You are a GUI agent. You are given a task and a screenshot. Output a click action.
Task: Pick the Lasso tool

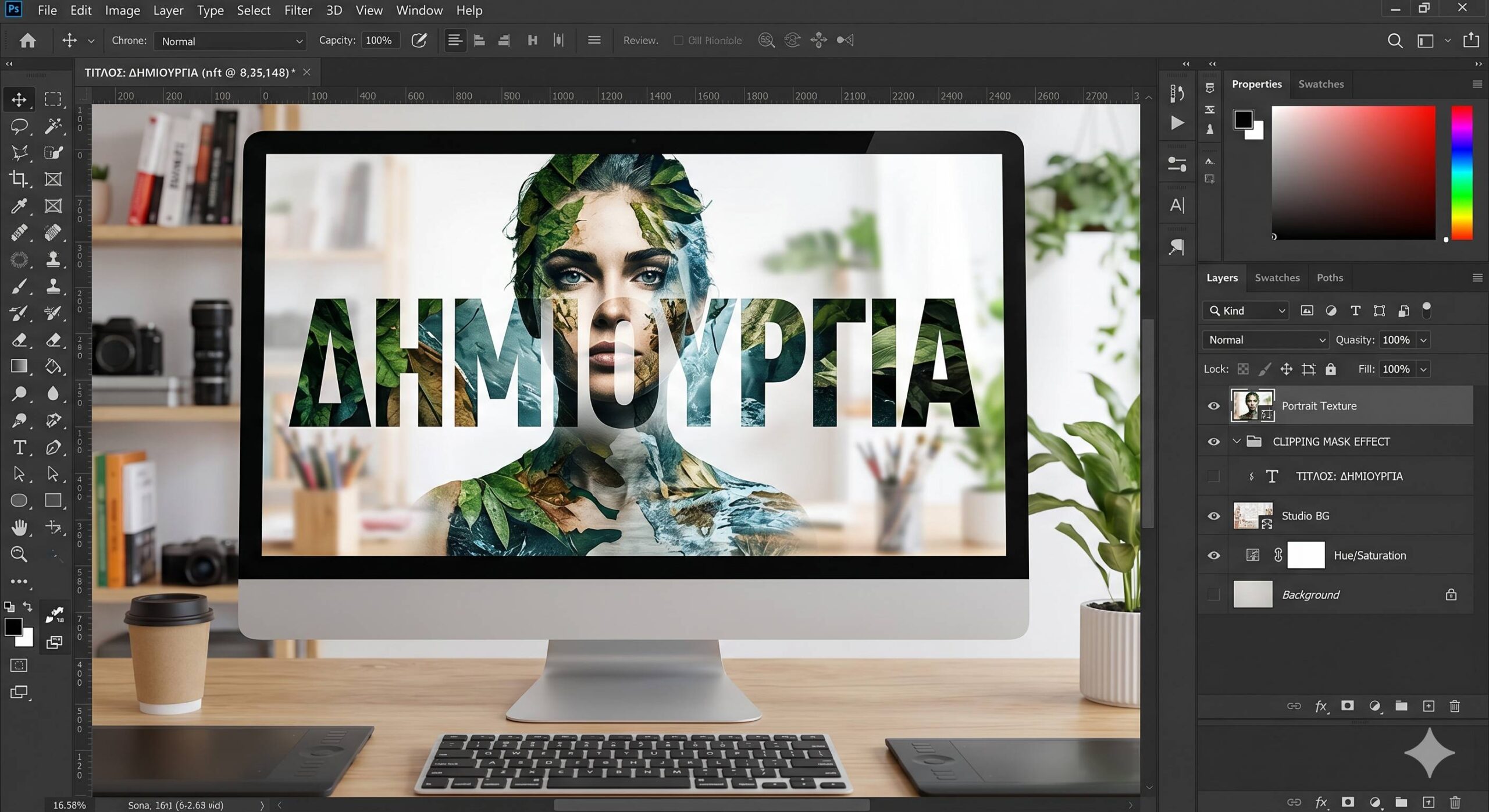(19, 126)
